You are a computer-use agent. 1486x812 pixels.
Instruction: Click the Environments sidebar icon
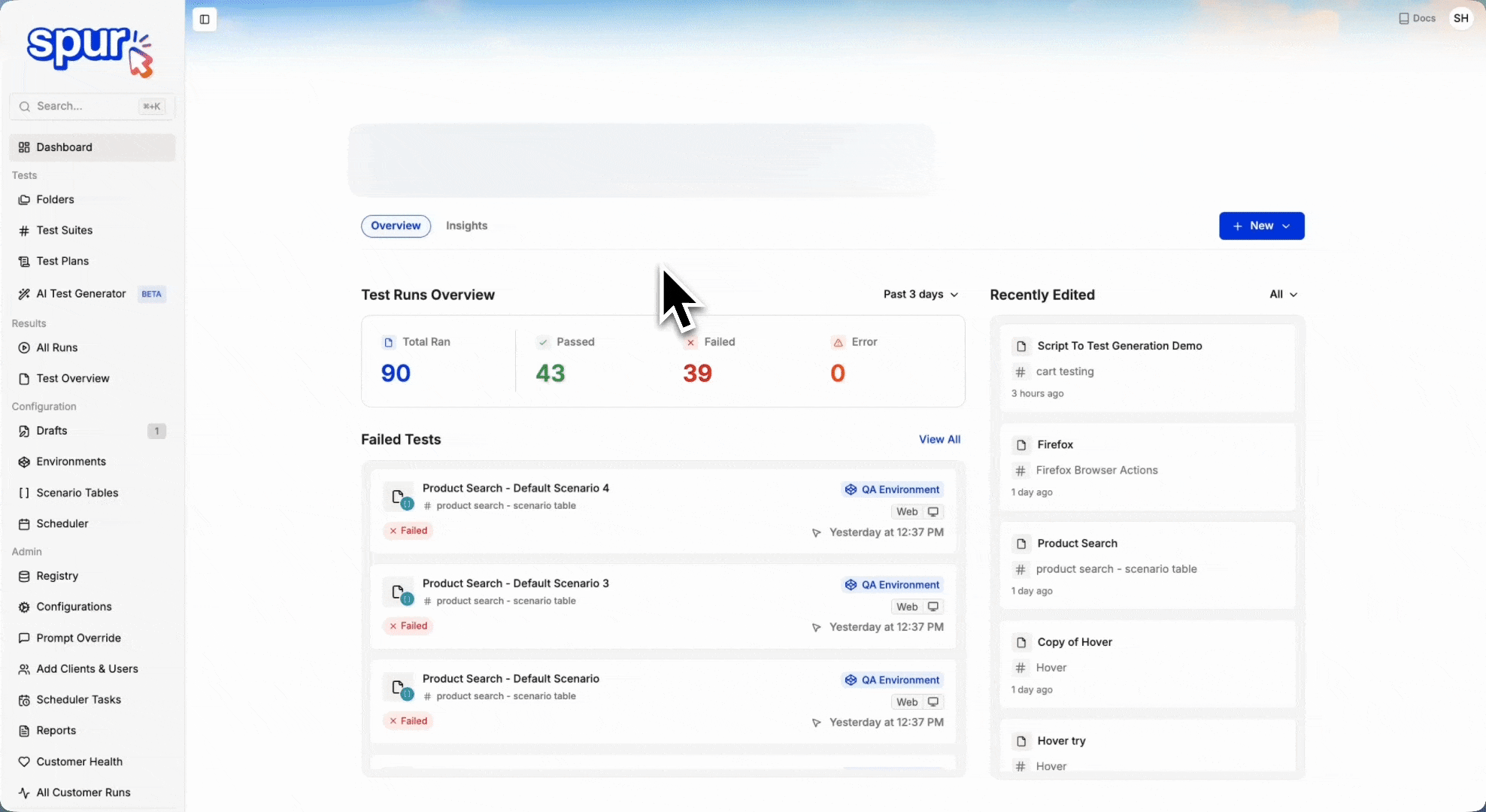(24, 462)
